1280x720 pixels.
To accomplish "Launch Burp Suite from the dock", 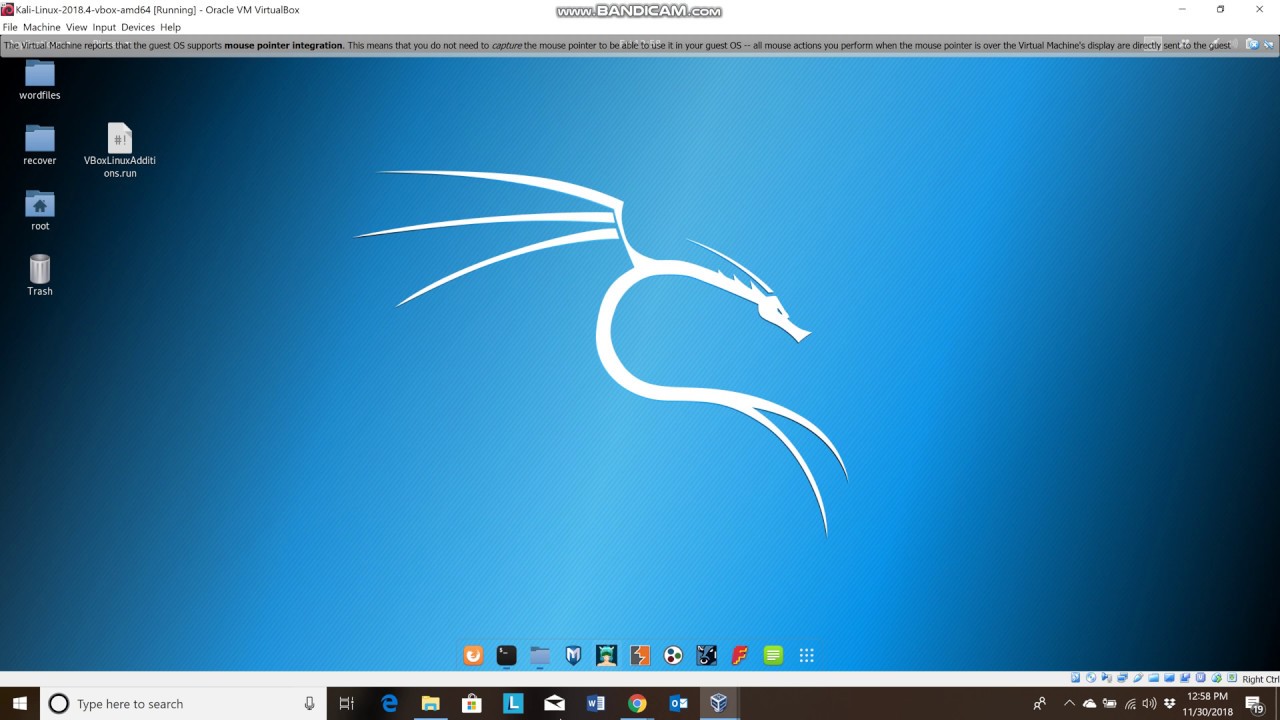I will pyautogui.click(x=640, y=655).
